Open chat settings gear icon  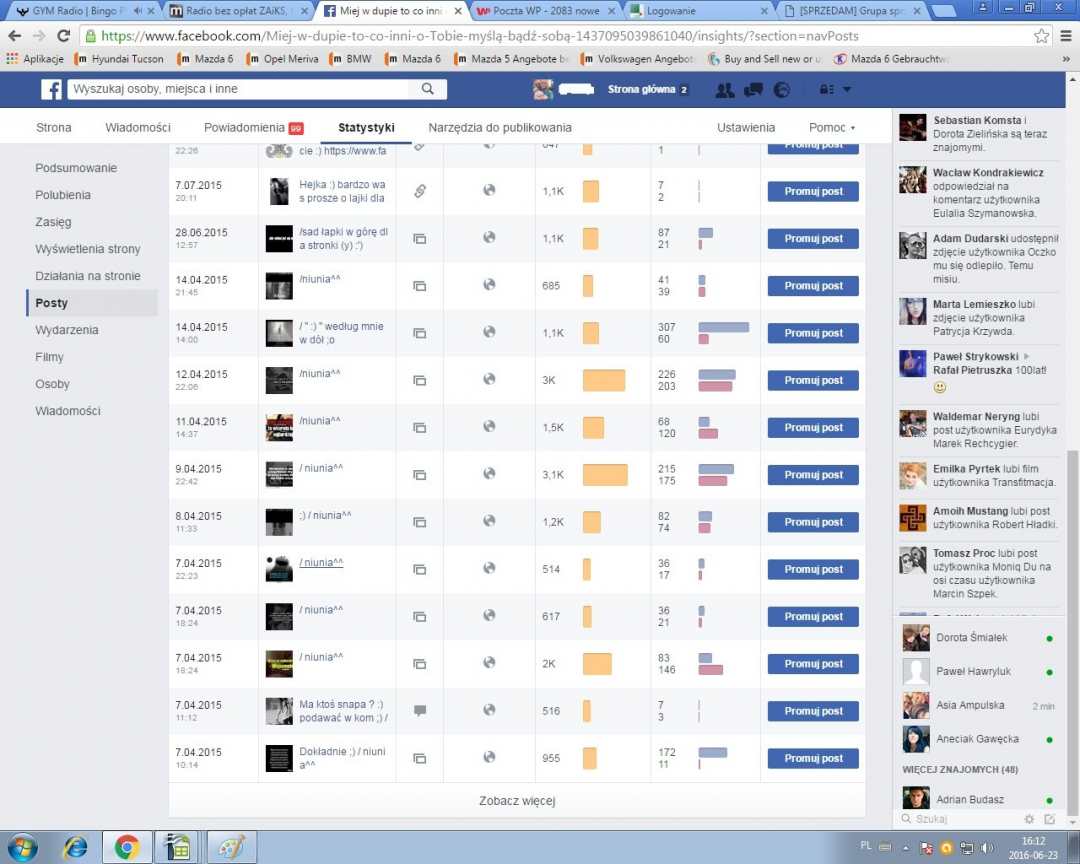tap(1030, 819)
